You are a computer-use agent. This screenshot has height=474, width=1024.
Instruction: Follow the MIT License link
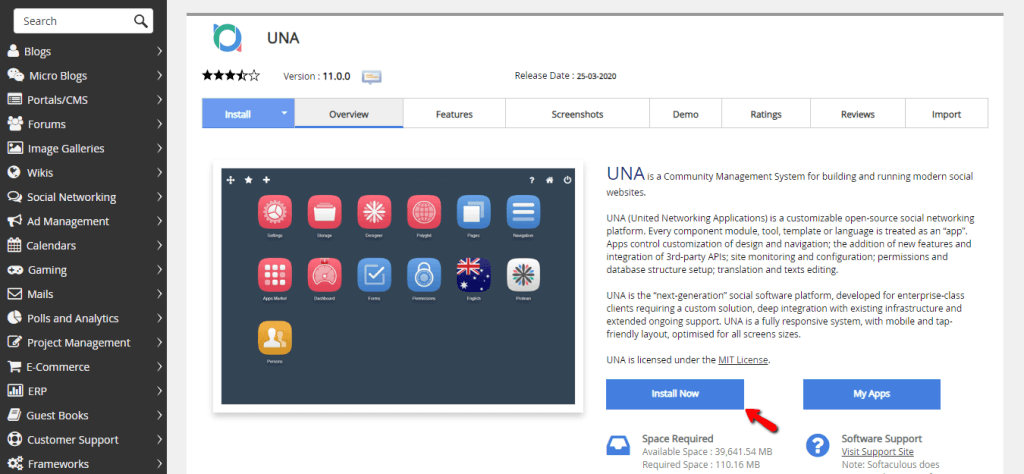(743, 360)
